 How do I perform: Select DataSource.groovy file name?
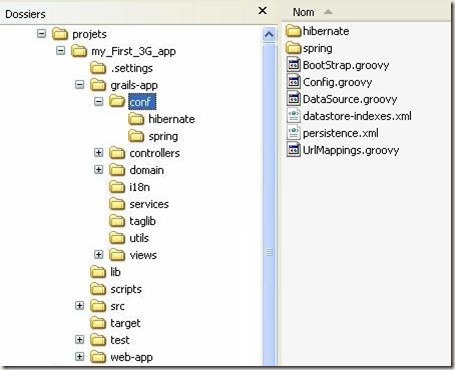[x=350, y=99]
